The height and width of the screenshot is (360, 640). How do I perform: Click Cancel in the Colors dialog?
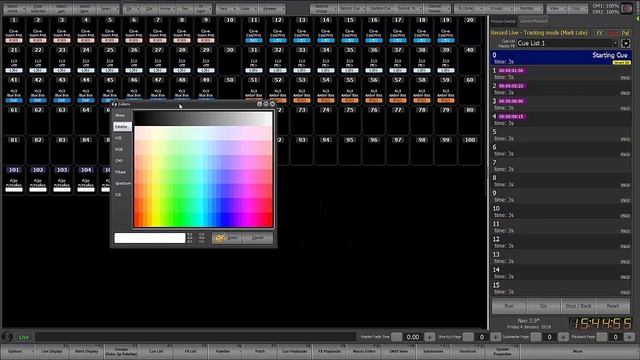258,238
